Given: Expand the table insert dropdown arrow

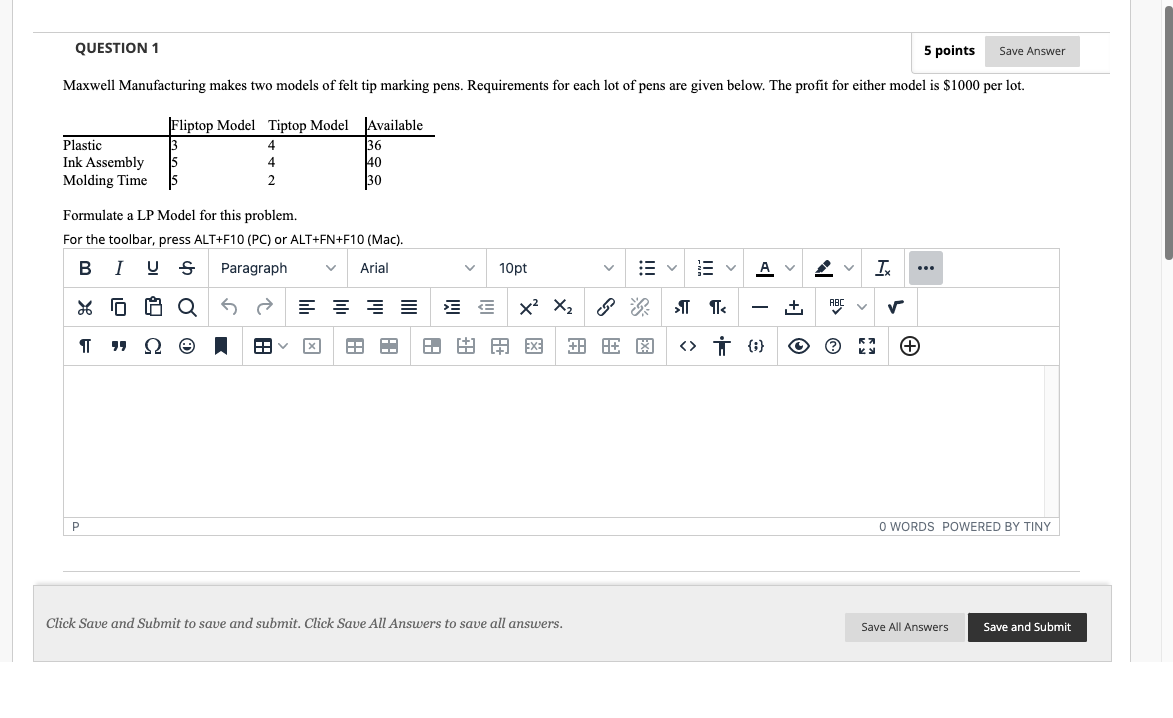Looking at the screenshot, I should [283, 346].
